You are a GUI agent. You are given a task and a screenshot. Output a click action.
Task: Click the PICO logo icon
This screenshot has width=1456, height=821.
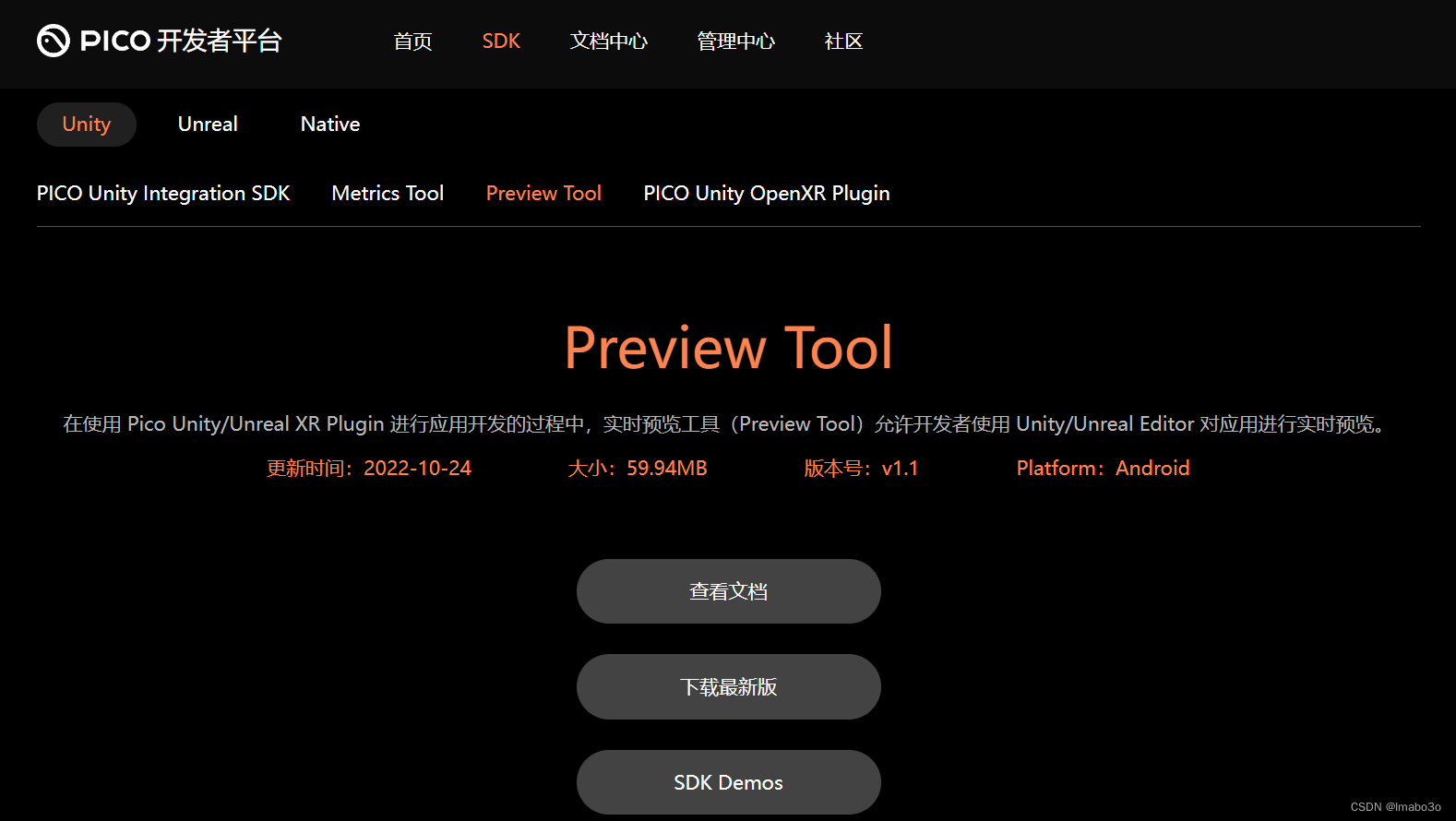[x=54, y=41]
